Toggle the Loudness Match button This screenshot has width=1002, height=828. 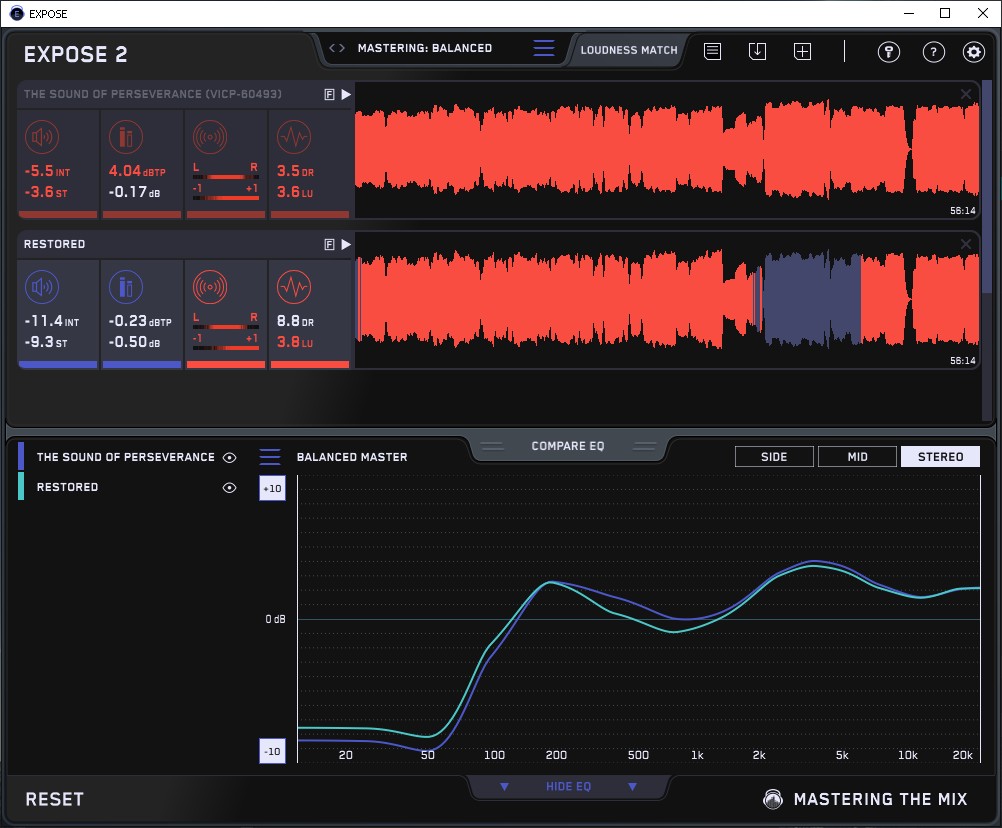click(628, 49)
